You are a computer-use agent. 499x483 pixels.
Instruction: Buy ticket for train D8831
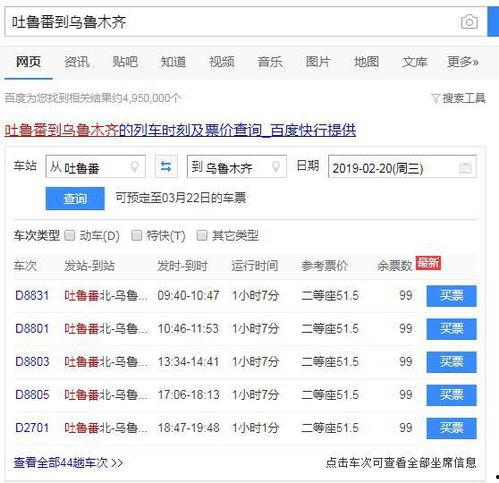(451, 296)
